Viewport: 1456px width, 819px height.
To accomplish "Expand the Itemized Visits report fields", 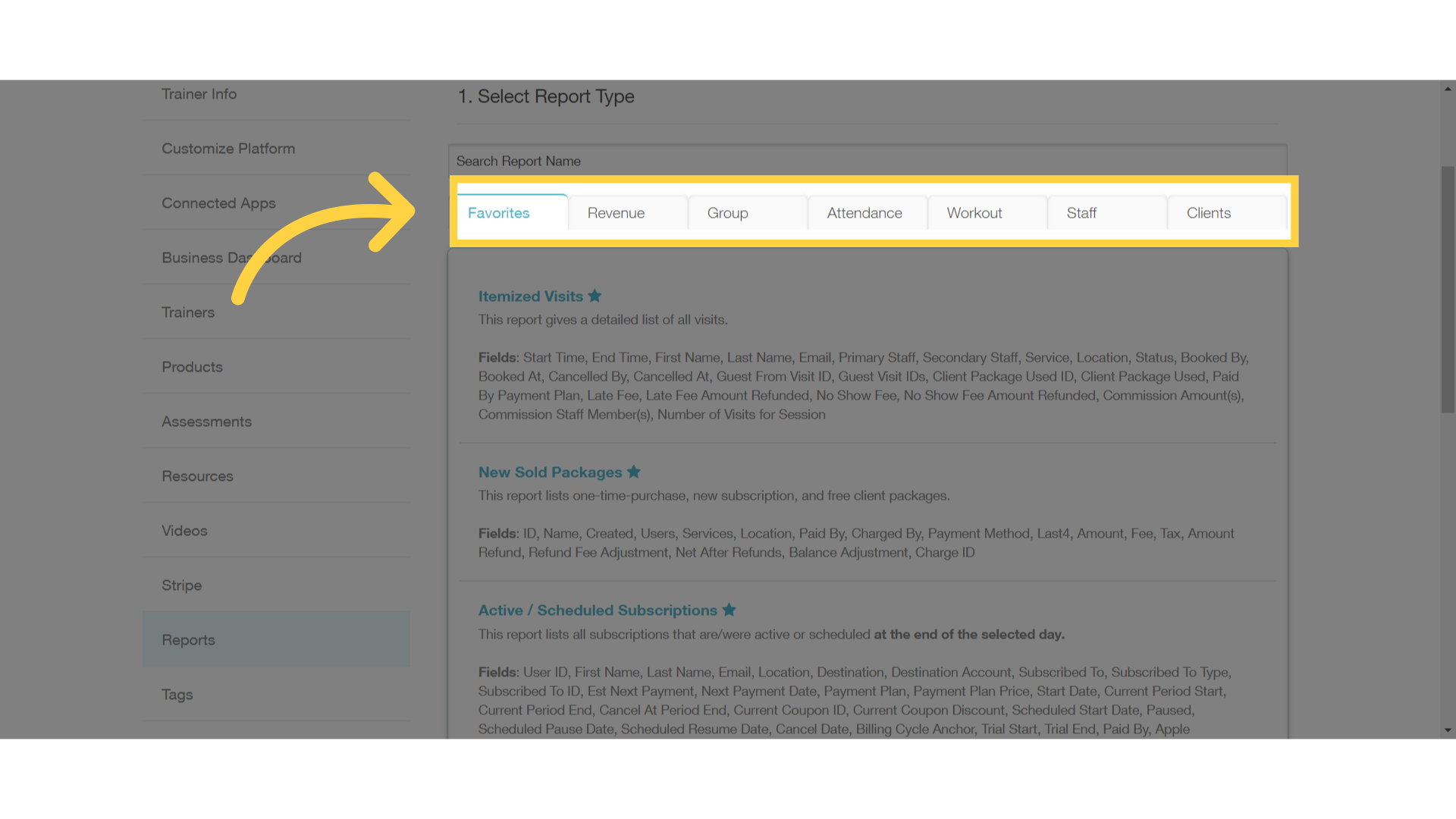I will (x=530, y=296).
